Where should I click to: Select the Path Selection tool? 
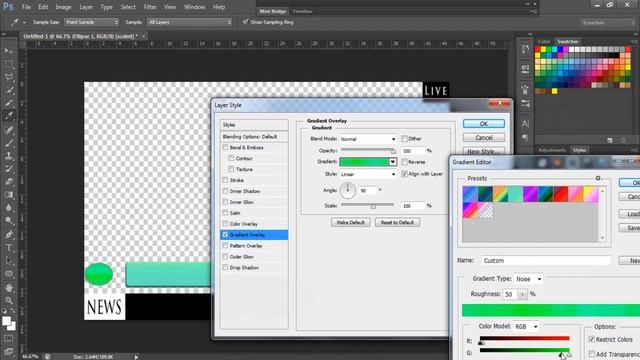click(x=9, y=260)
